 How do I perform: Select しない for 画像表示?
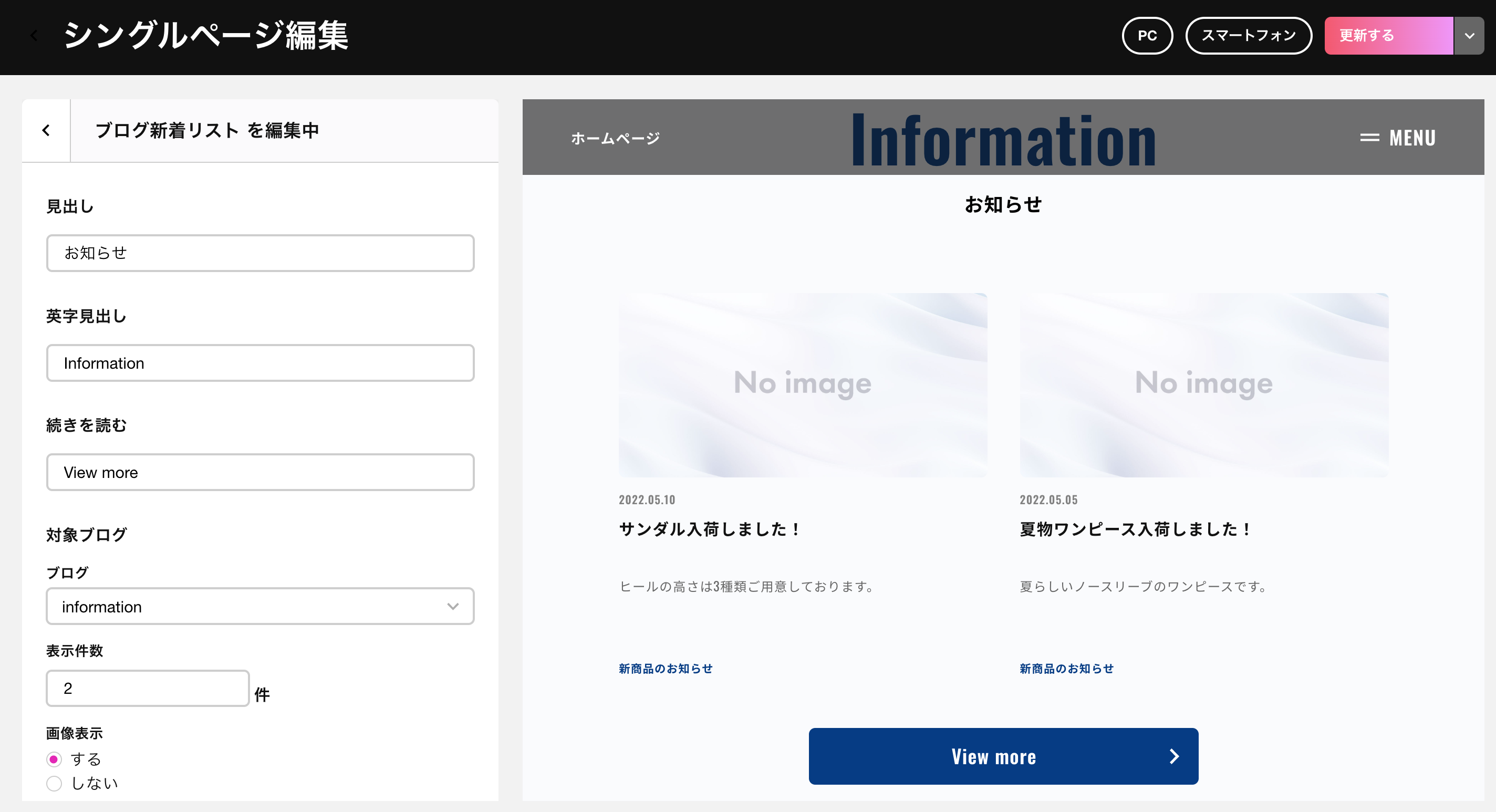(54, 784)
